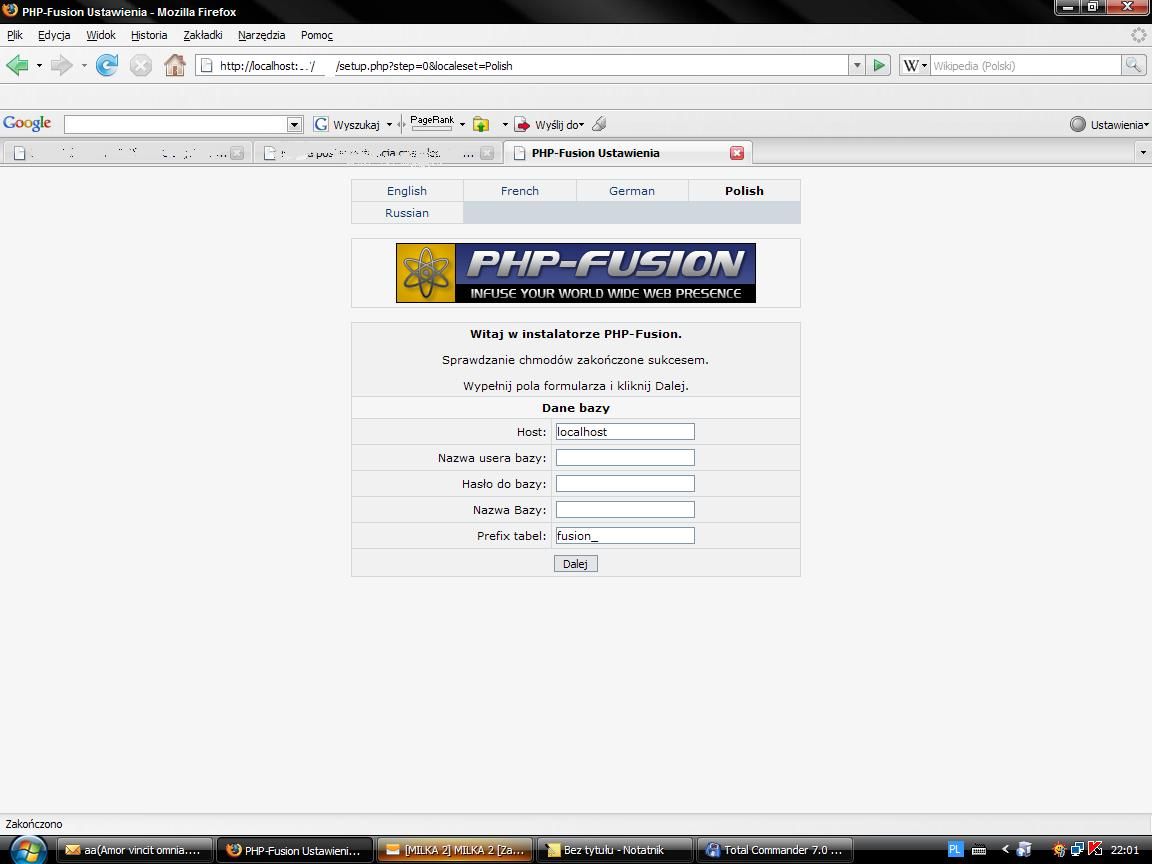Click the Dalej button
1152x864 pixels.
point(575,564)
